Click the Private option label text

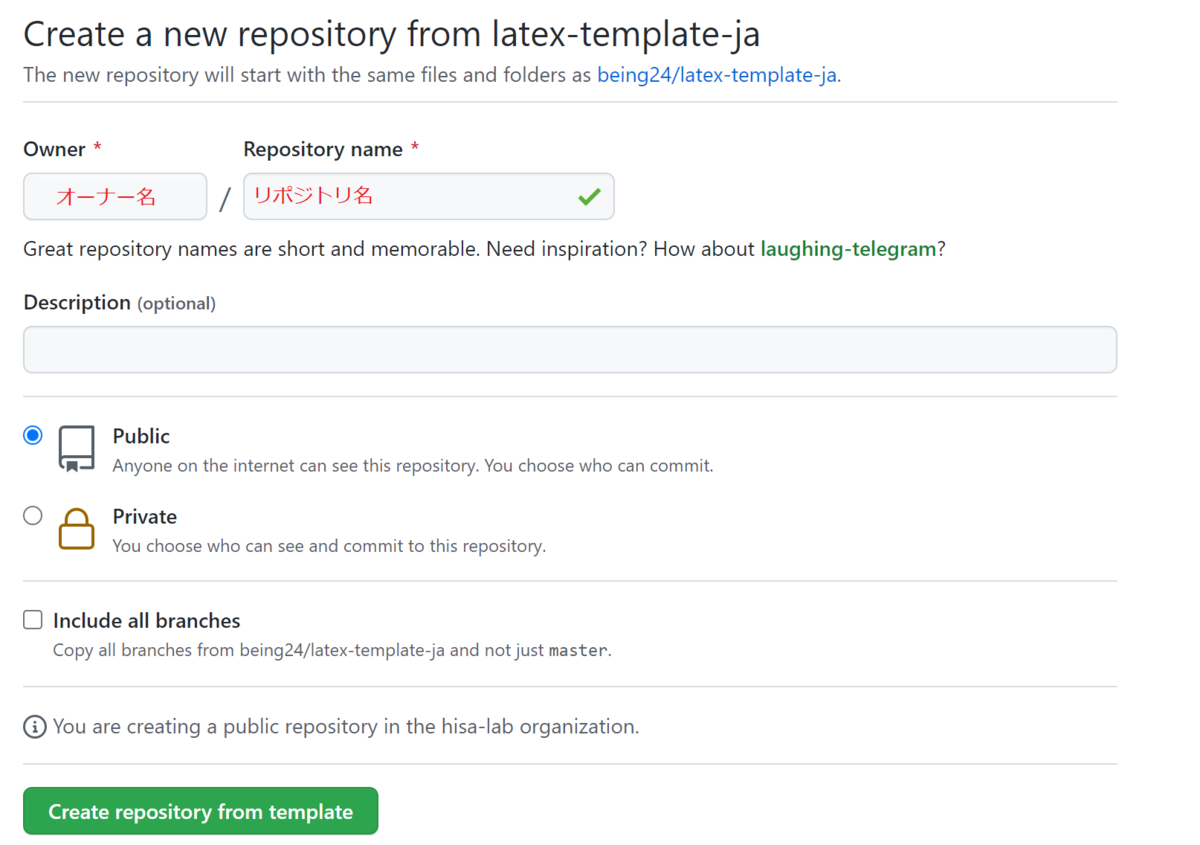point(145,516)
